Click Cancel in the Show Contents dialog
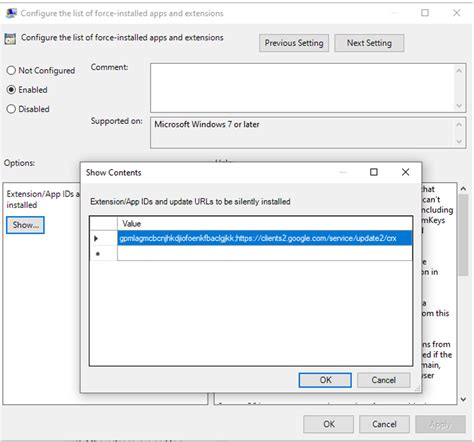Screen dimensions: 474x442 (384, 380)
